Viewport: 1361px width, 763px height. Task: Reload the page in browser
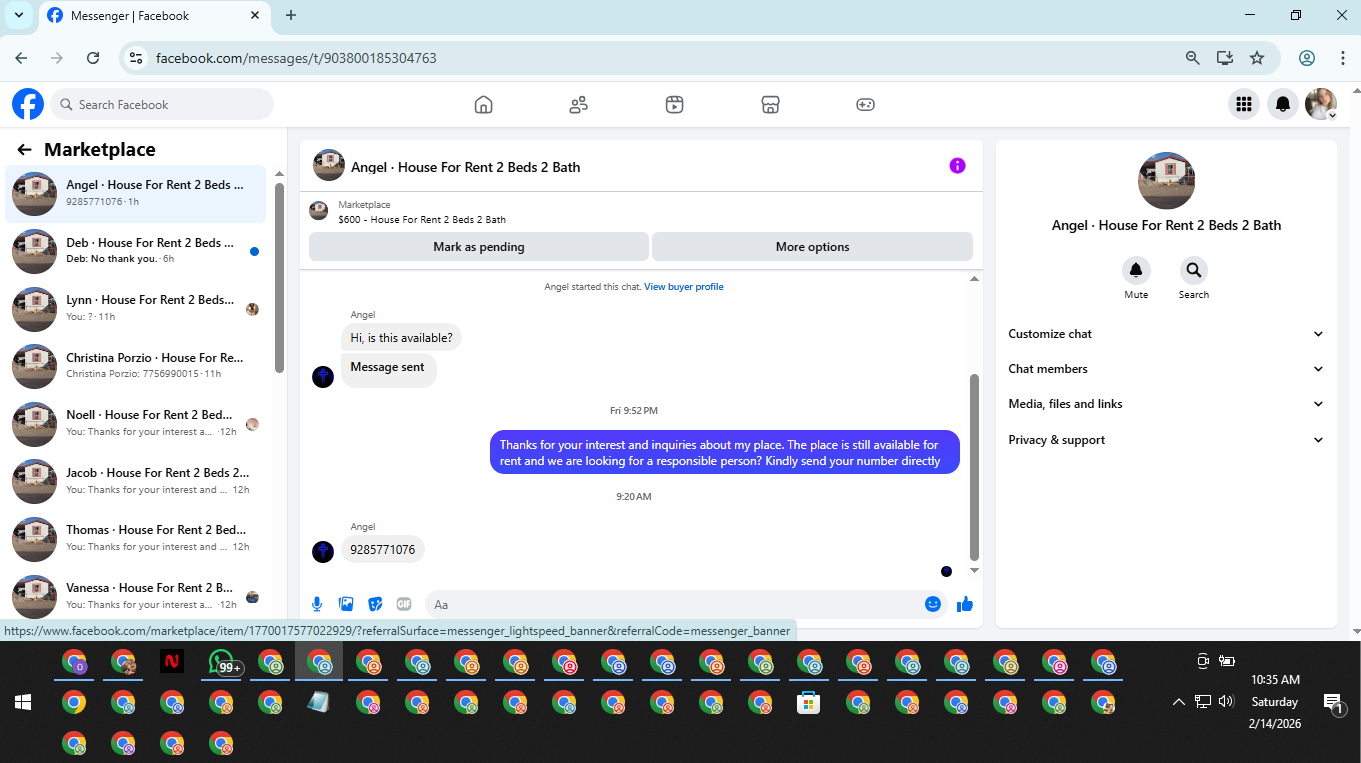click(93, 58)
